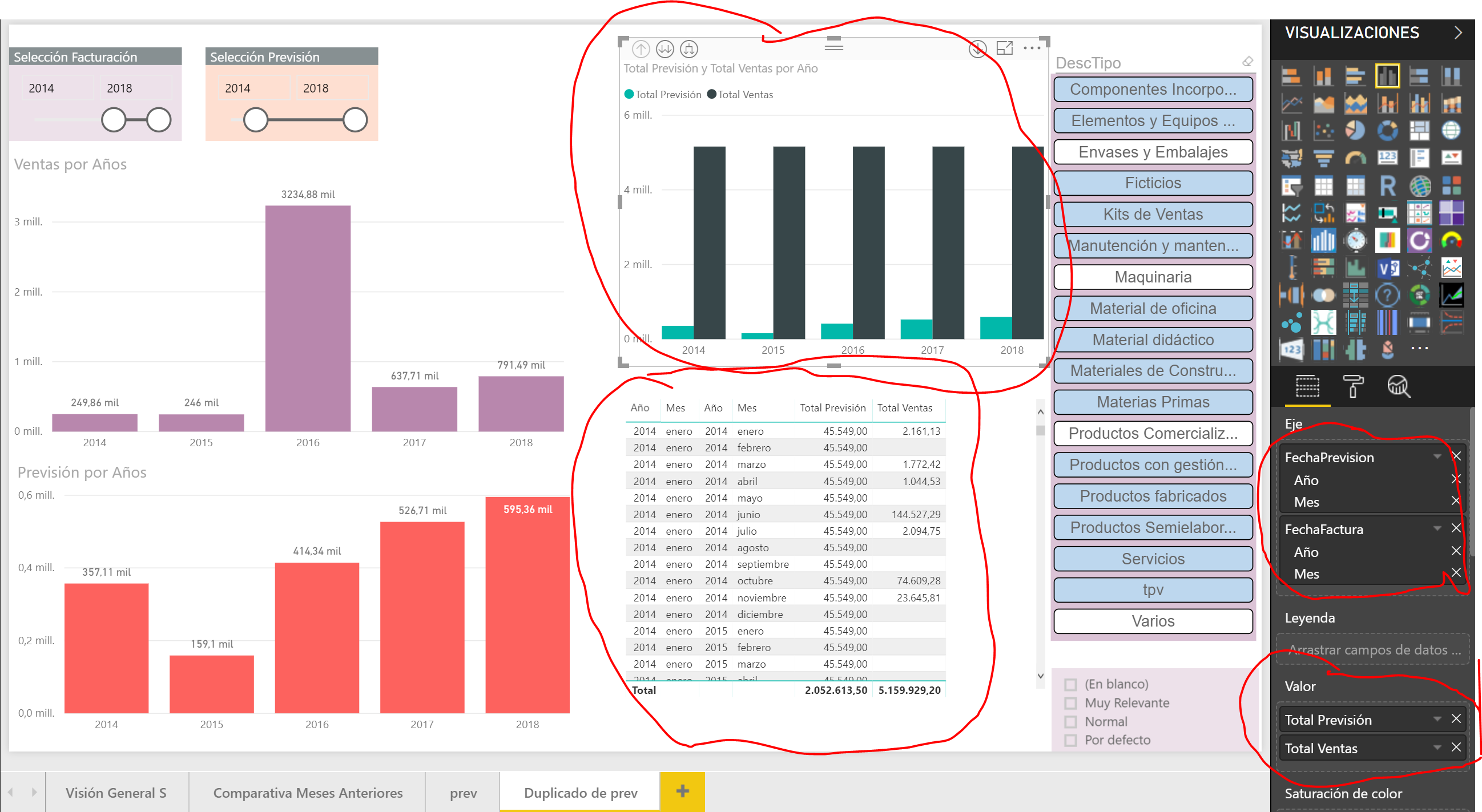Viewport: 1482px width, 812px height.
Task: Choose the clustered column chart icon
Action: click(x=1387, y=76)
